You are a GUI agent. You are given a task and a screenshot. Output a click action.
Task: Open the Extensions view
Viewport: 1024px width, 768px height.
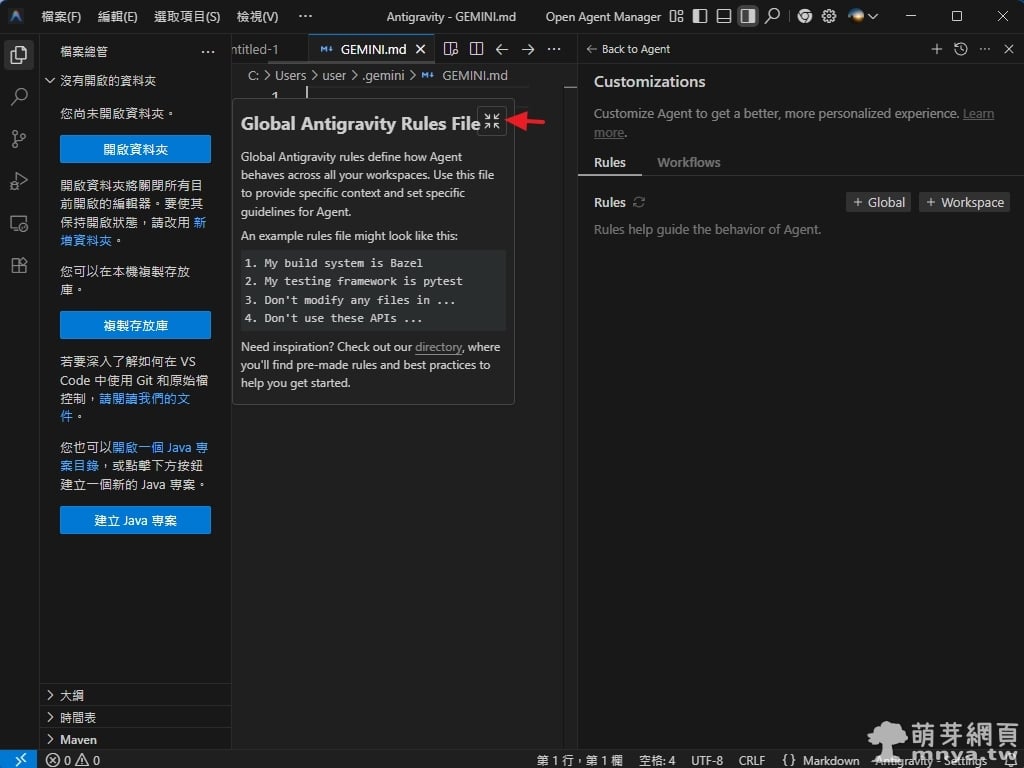point(19,265)
